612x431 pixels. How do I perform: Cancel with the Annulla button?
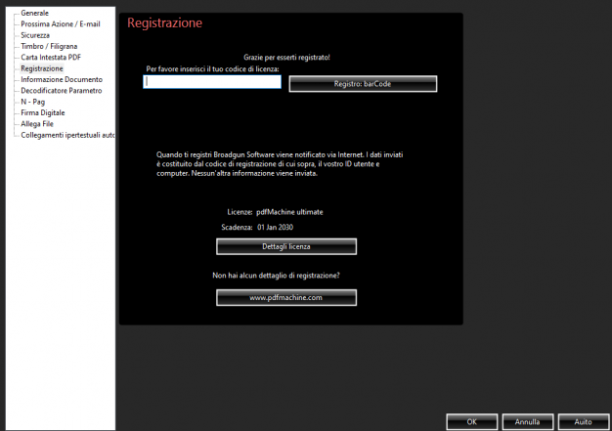[527, 422]
